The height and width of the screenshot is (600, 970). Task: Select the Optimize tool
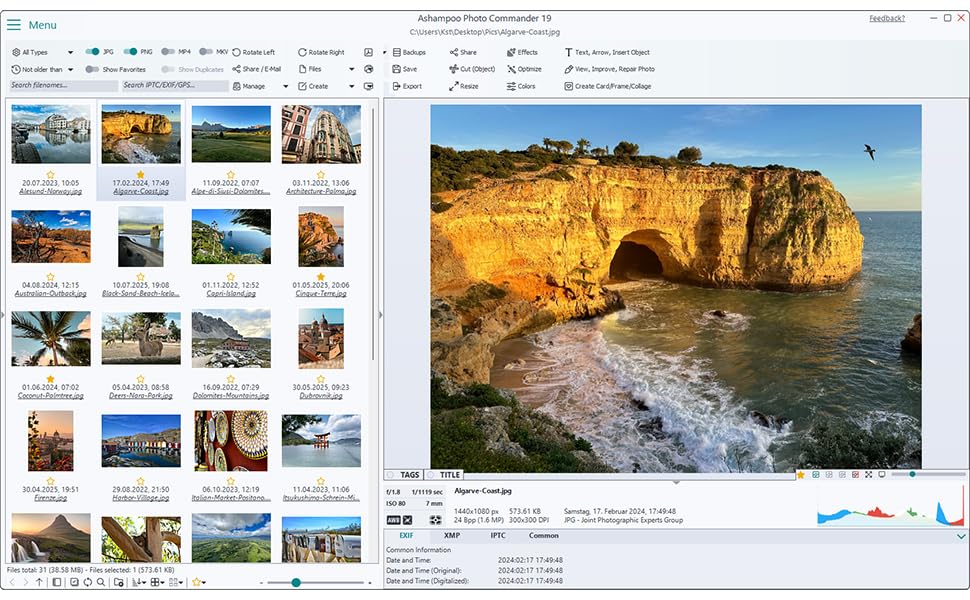point(512,69)
